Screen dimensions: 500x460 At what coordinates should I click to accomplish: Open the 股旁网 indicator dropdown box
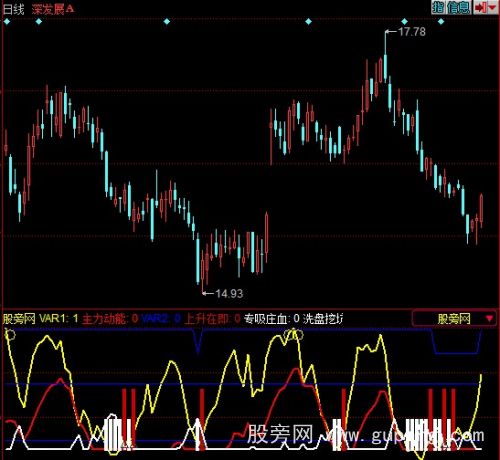(x=454, y=319)
